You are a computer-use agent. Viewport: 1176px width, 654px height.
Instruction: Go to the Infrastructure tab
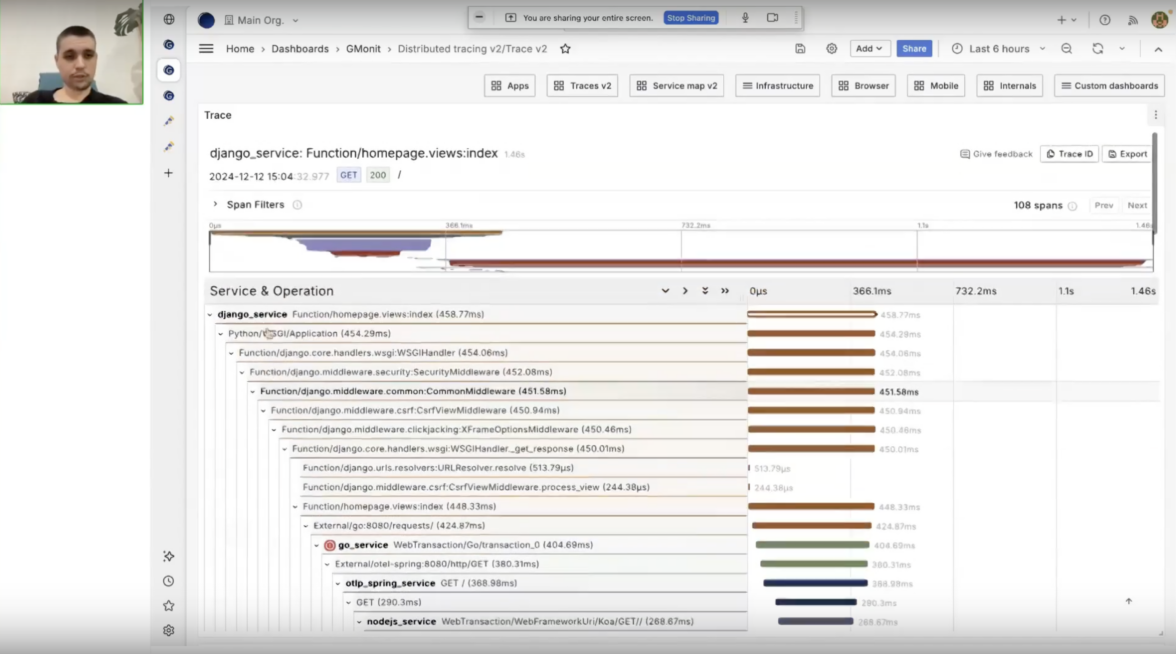777,86
